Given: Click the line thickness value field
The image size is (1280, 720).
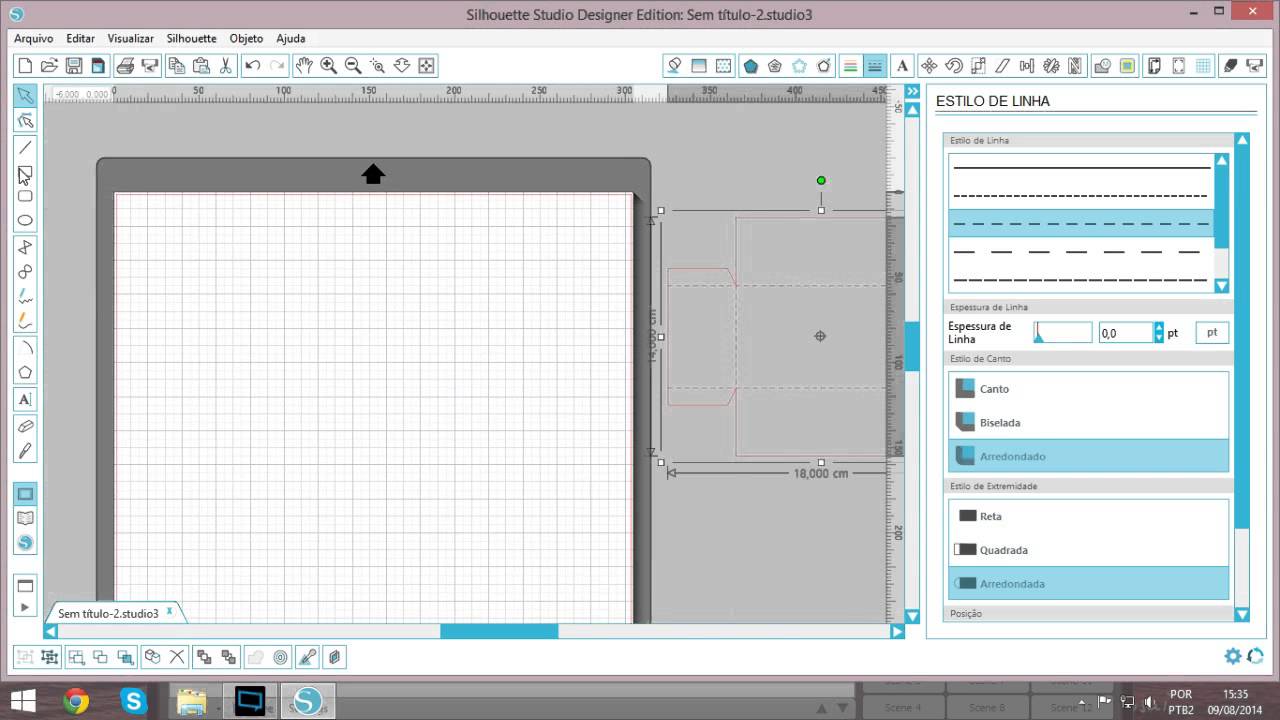Looking at the screenshot, I should pyautogui.click(x=1125, y=333).
